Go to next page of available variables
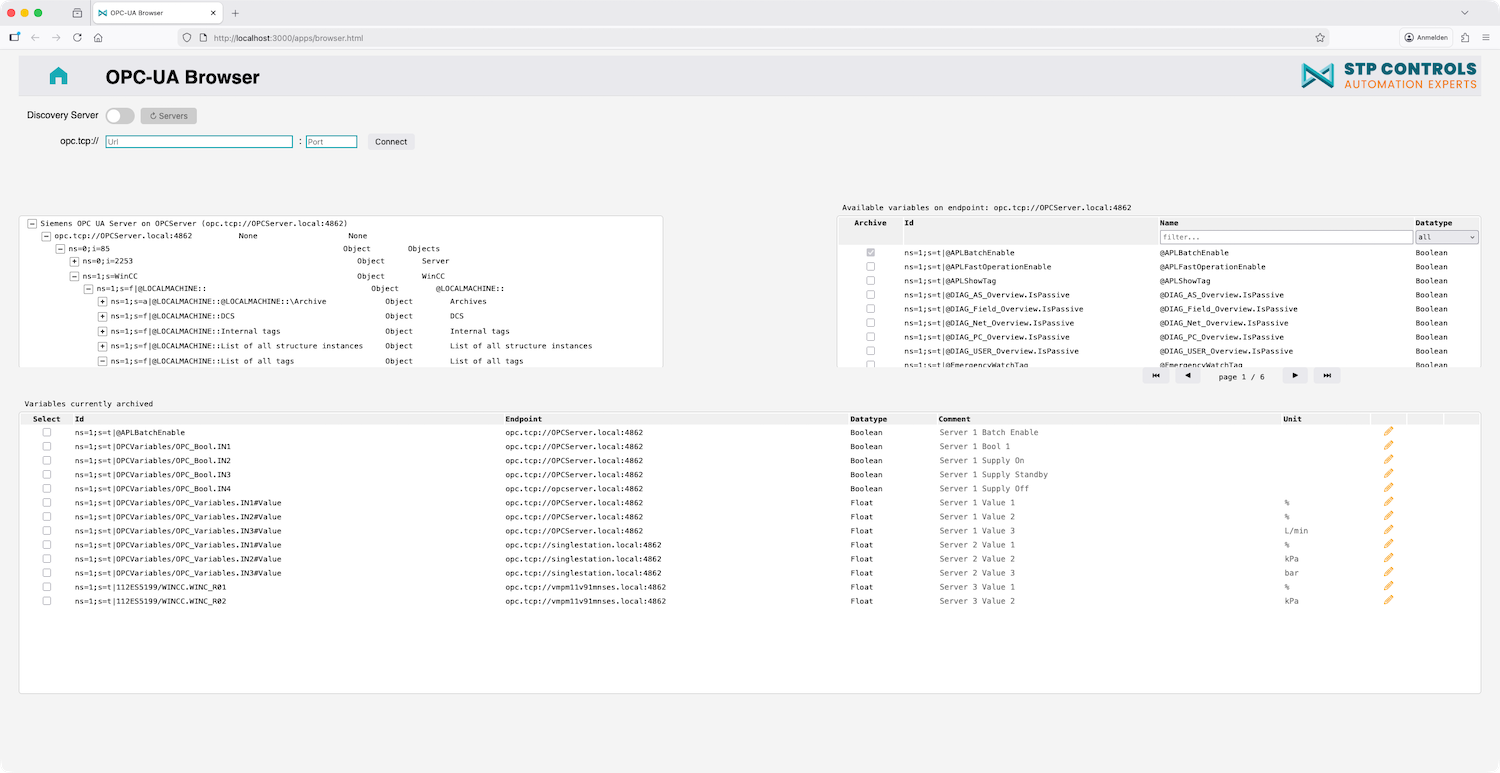 coord(1294,375)
